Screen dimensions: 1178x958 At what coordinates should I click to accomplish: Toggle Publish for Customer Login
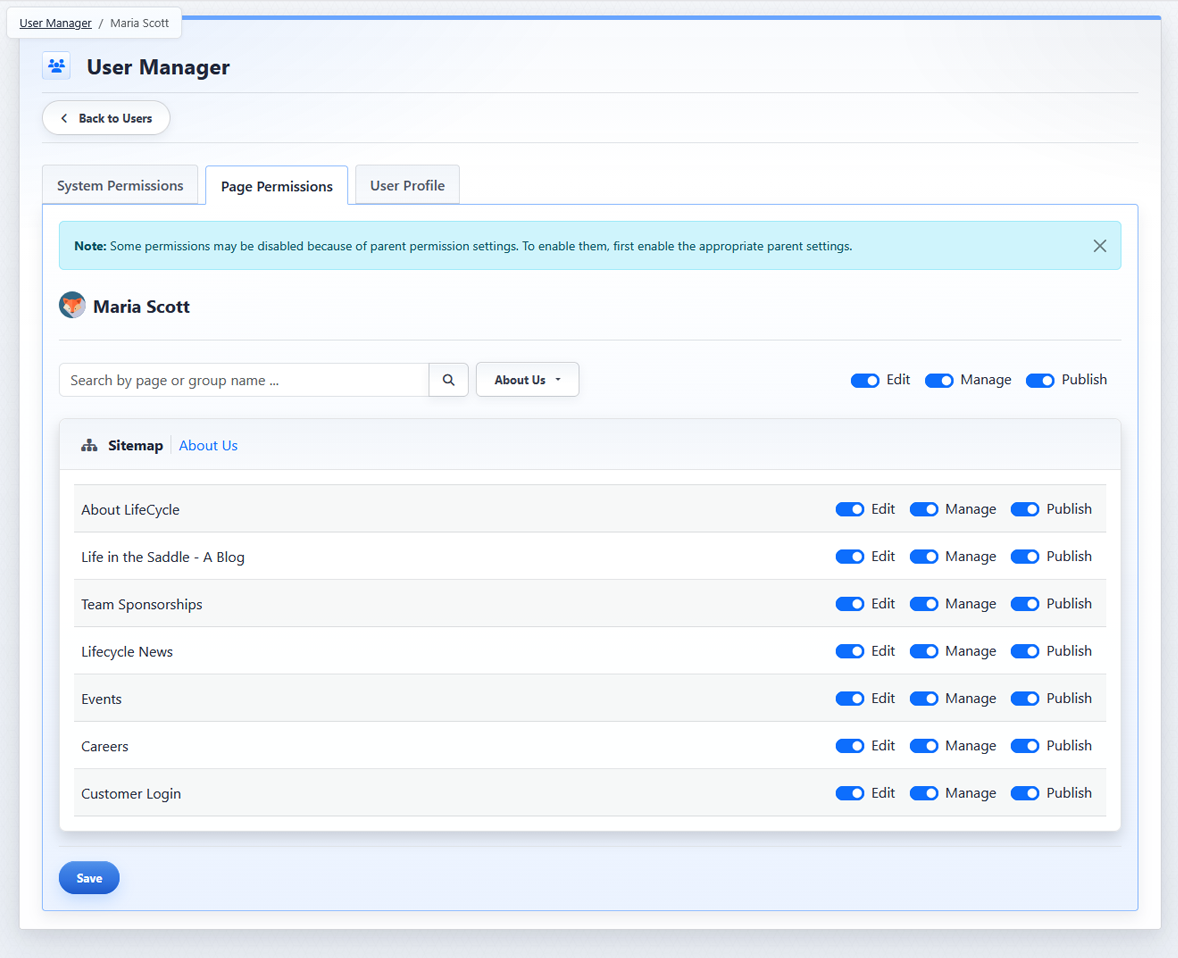point(1025,793)
